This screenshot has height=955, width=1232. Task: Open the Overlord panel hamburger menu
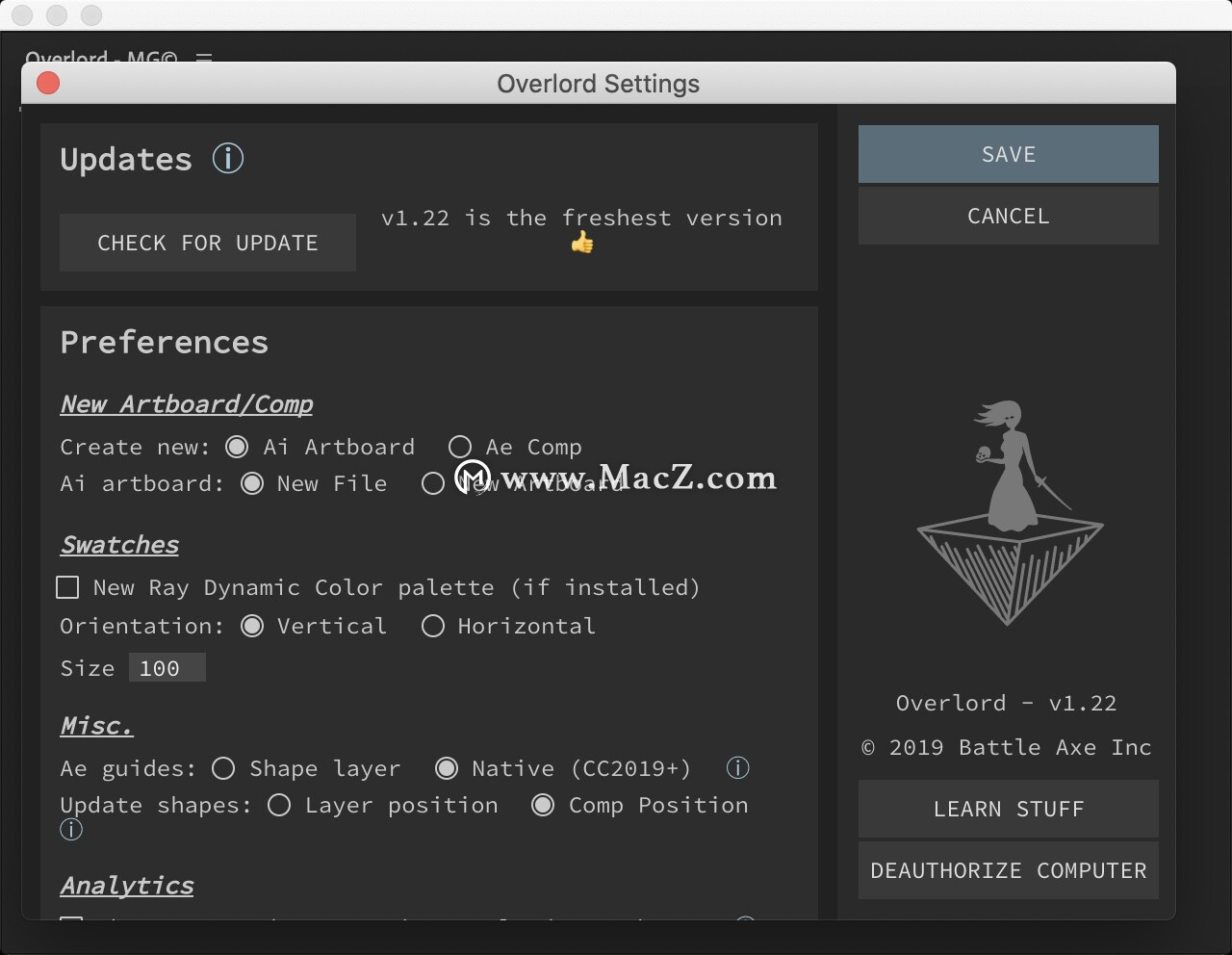(x=204, y=57)
